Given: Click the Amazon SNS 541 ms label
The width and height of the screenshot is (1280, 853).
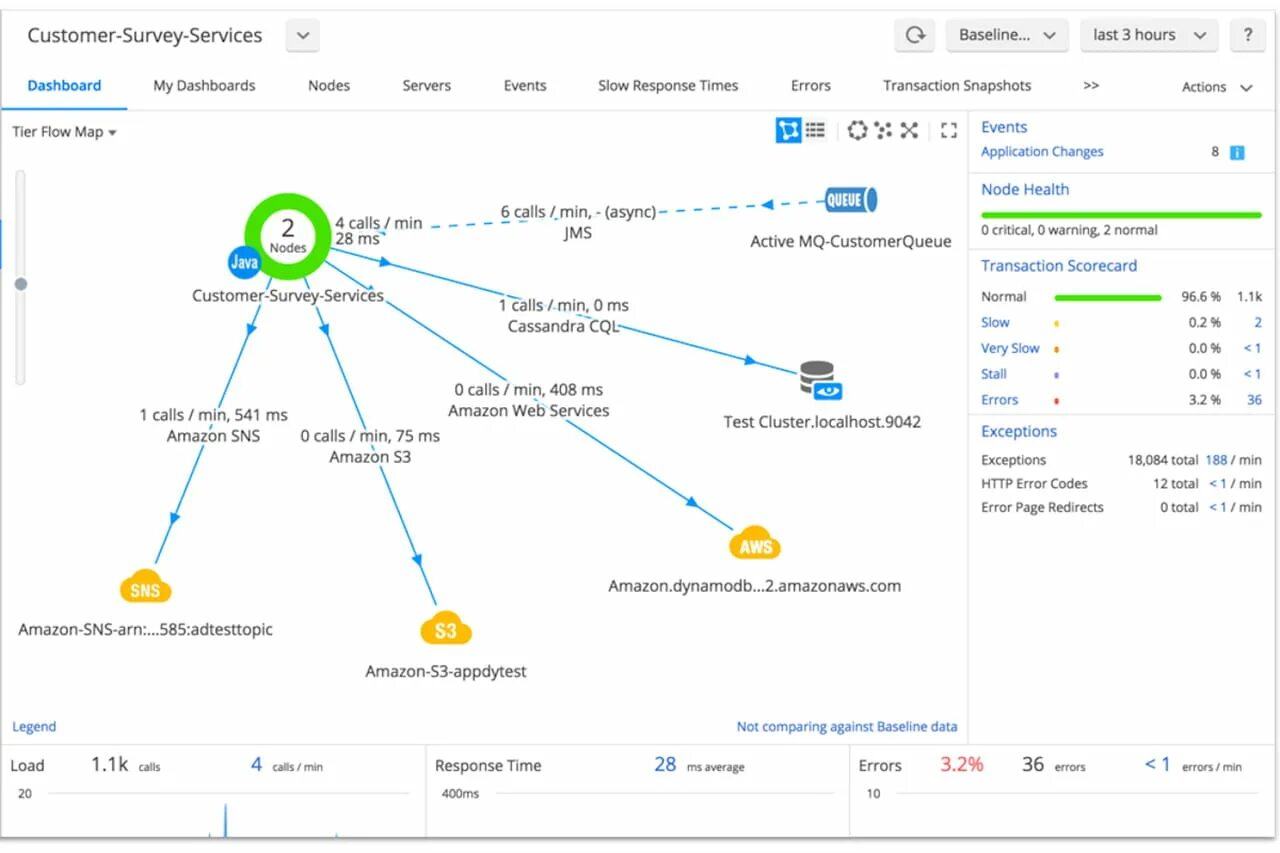Looking at the screenshot, I should click(x=213, y=425).
